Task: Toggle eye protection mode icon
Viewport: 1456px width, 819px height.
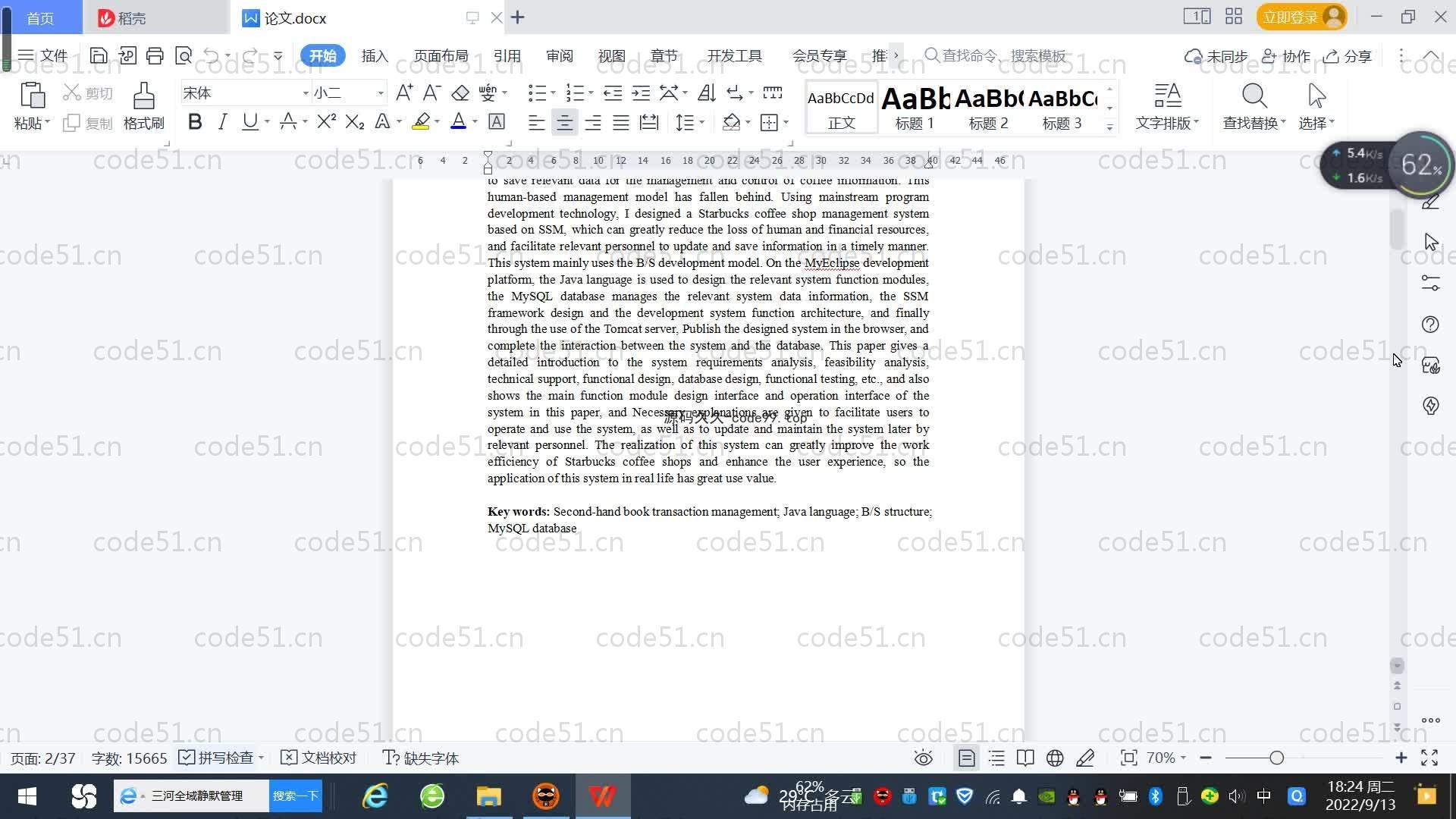Action: (923, 758)
